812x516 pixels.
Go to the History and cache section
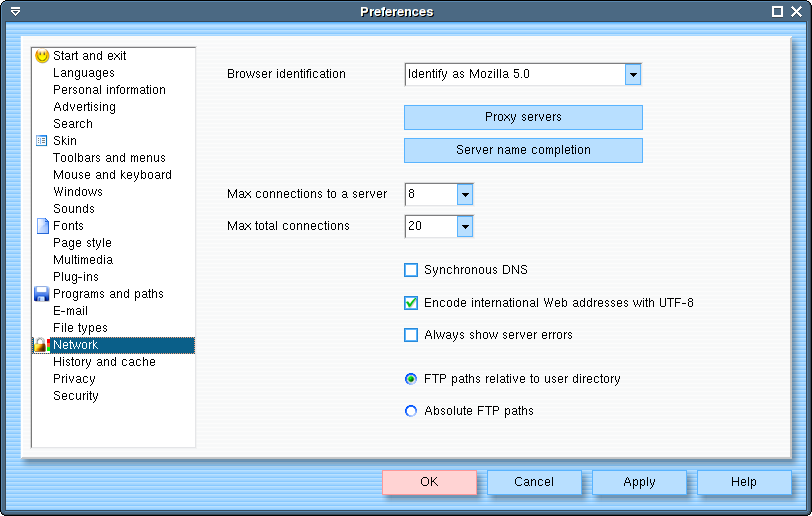104,362
